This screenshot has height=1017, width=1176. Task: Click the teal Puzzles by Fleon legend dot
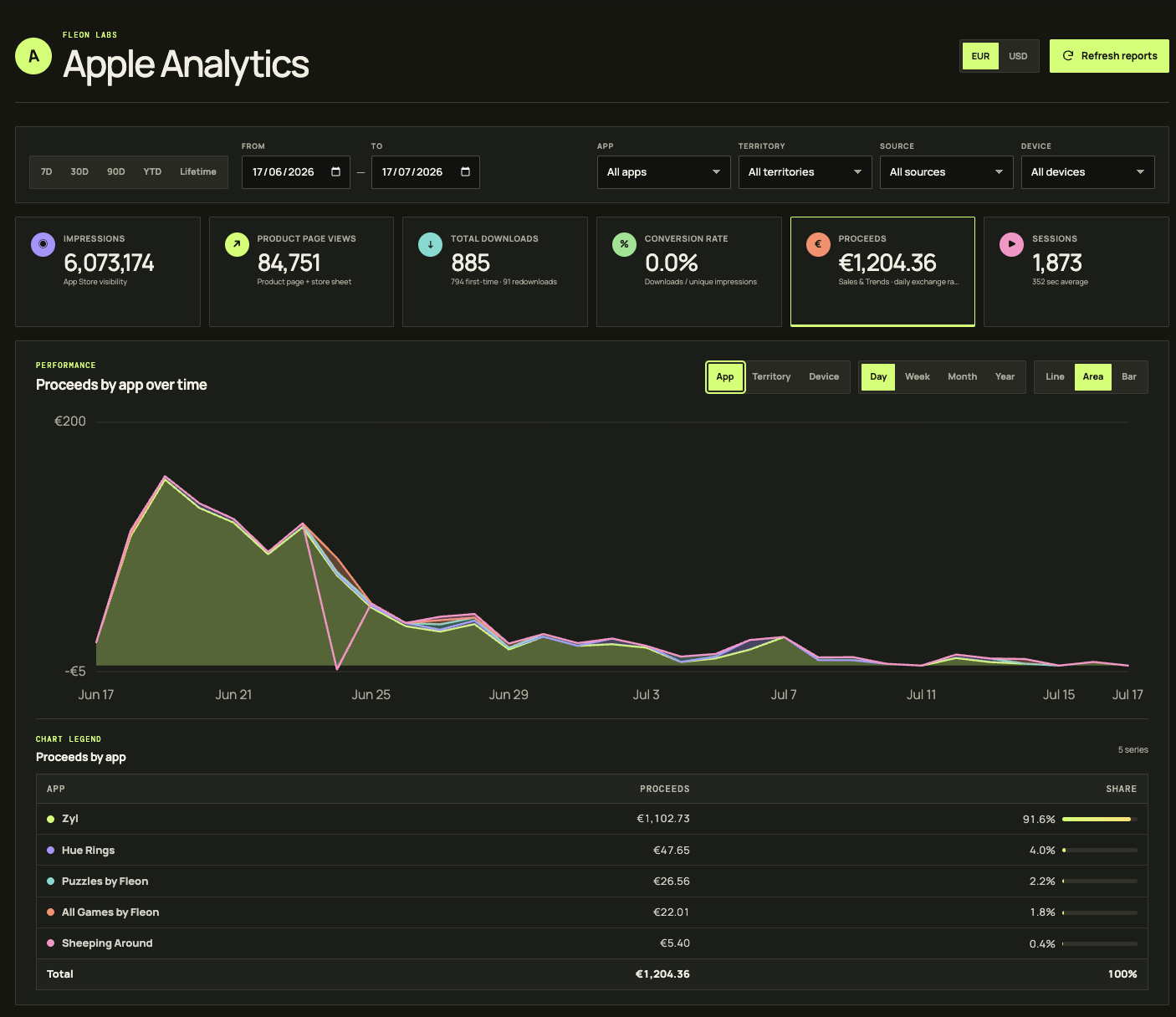click(x=51, y=881)
